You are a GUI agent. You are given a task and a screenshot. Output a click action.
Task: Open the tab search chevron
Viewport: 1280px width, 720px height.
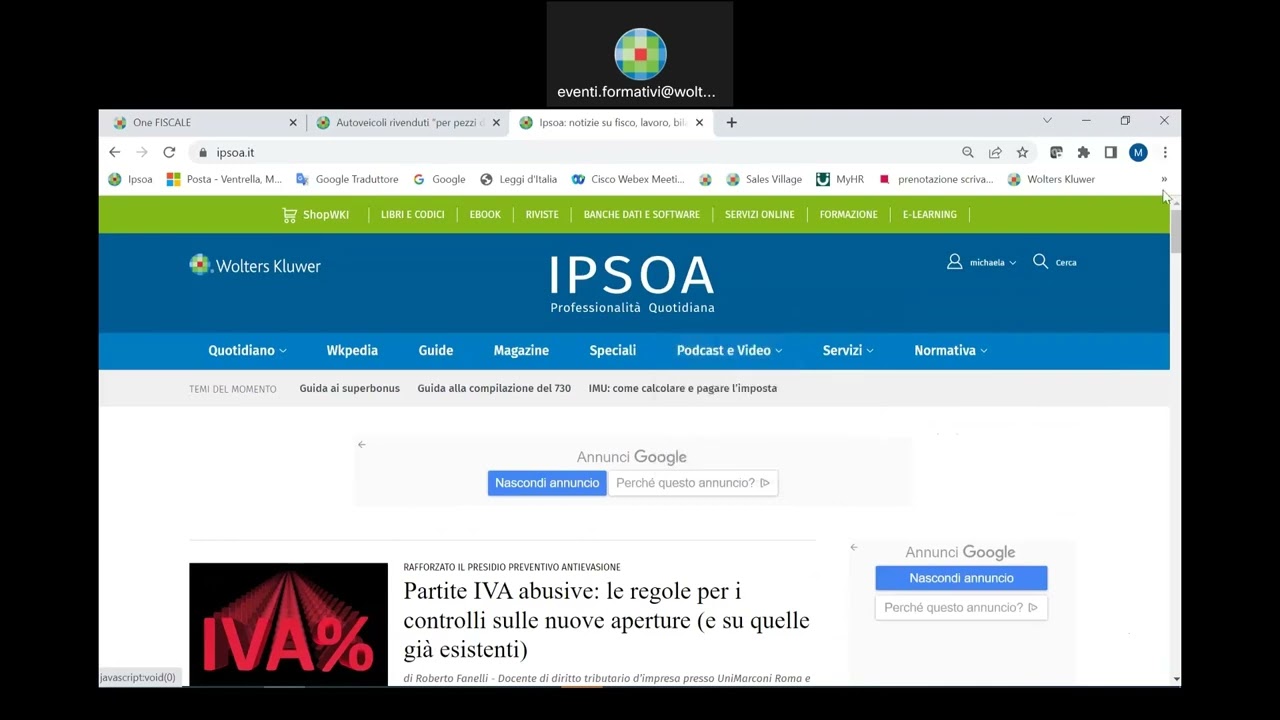tap(1047, 120)
